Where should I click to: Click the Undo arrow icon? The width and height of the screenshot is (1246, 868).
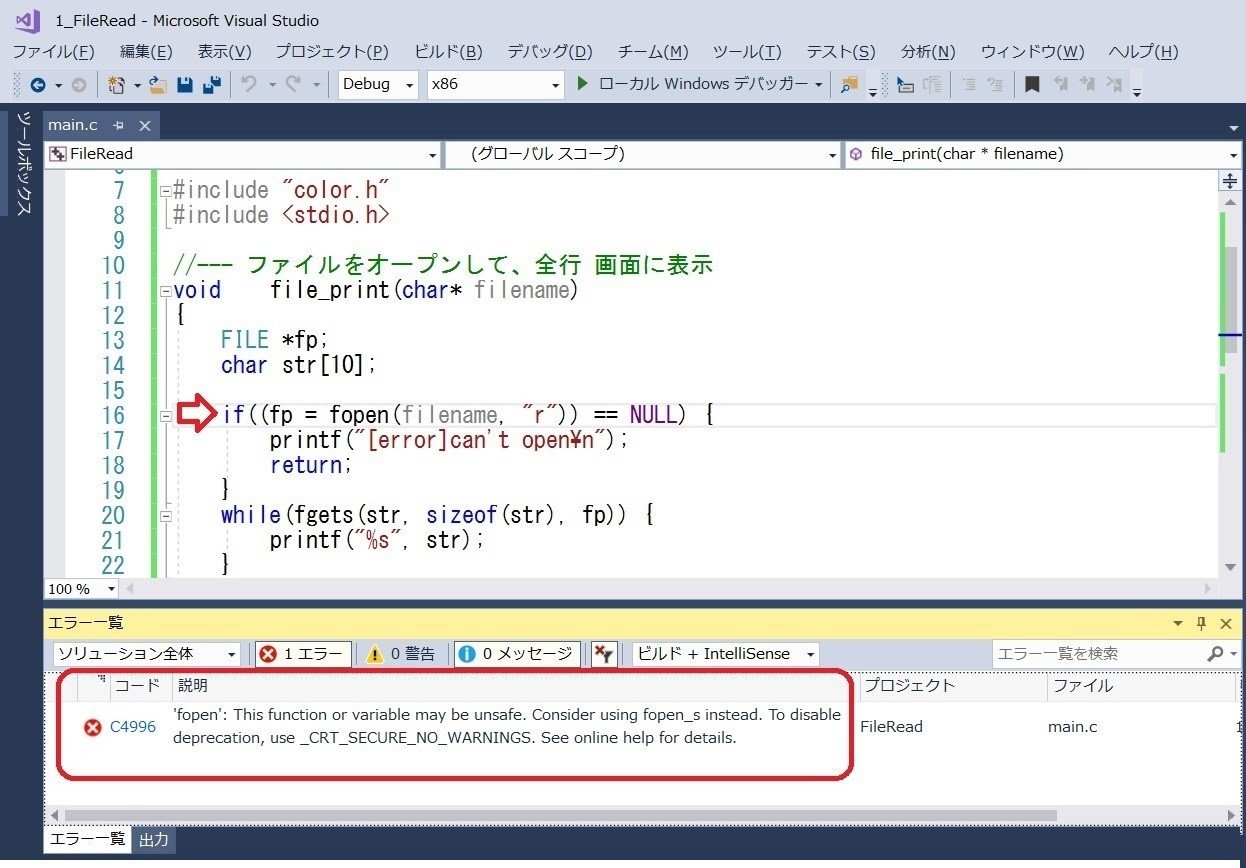(x=249, y=85)
